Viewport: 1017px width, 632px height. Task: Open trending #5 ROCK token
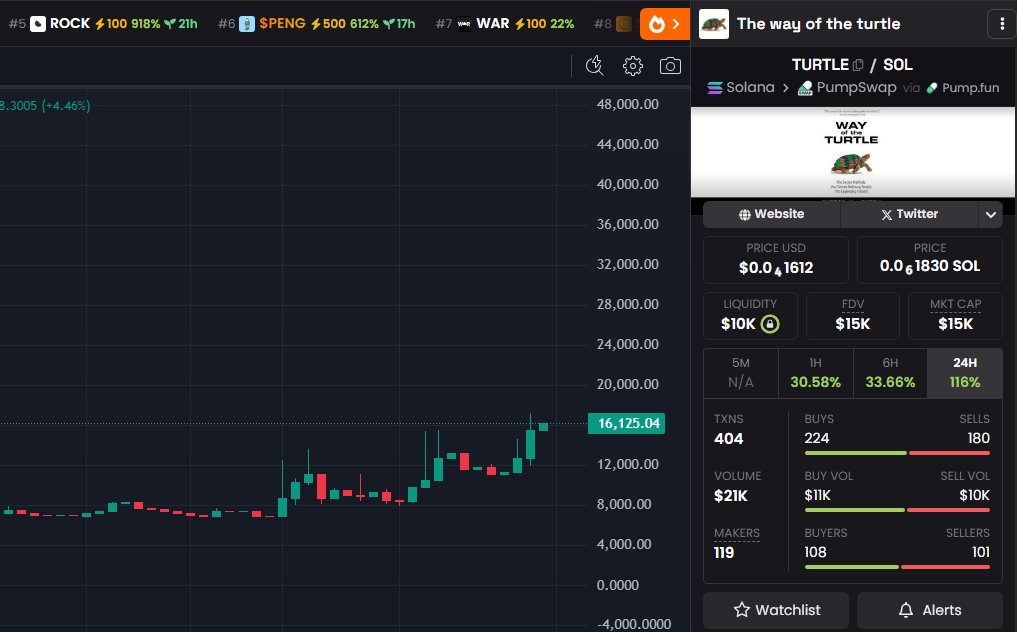(x=103, y=24)
